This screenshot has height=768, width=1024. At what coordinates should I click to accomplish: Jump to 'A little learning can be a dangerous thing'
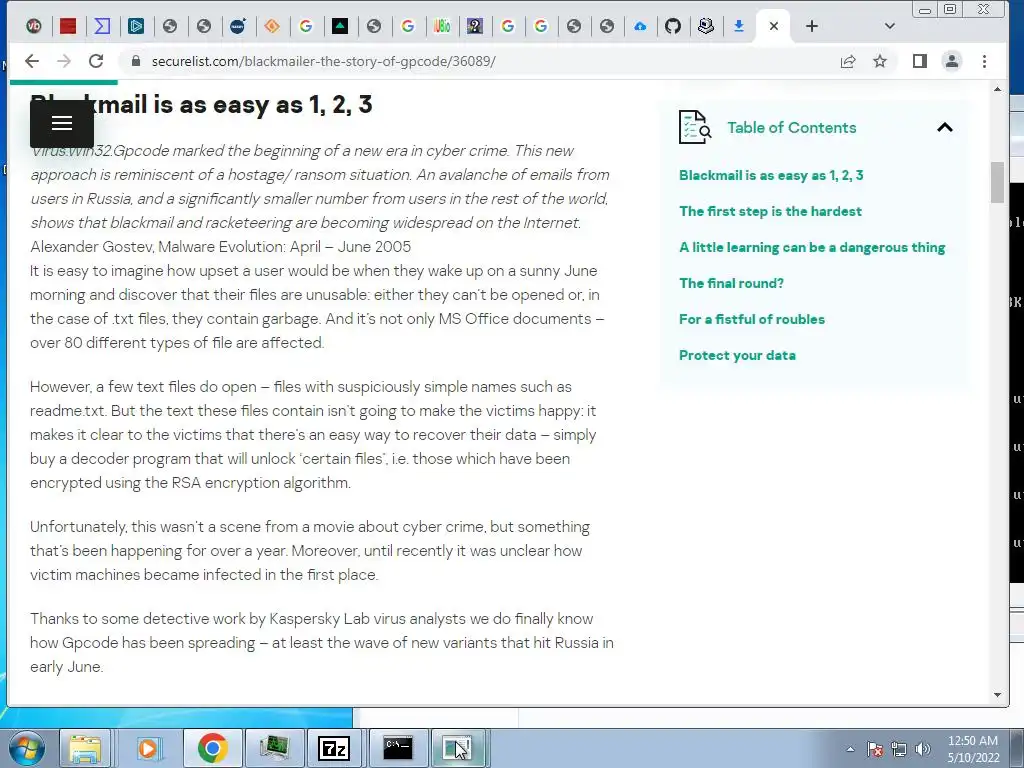(812, 247)
